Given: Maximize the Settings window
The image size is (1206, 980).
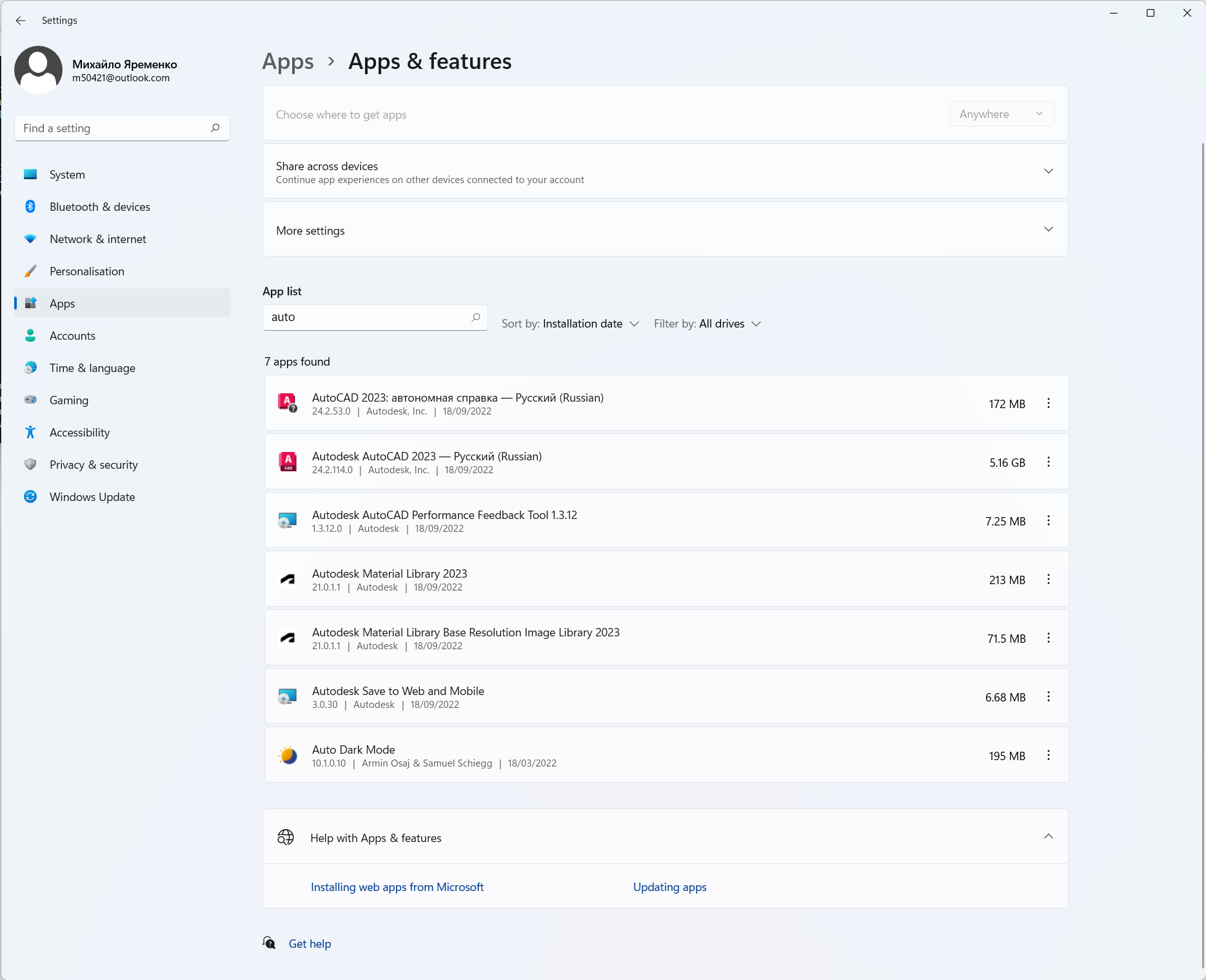Looking at the screenshot, I should tap(1151, 13).
